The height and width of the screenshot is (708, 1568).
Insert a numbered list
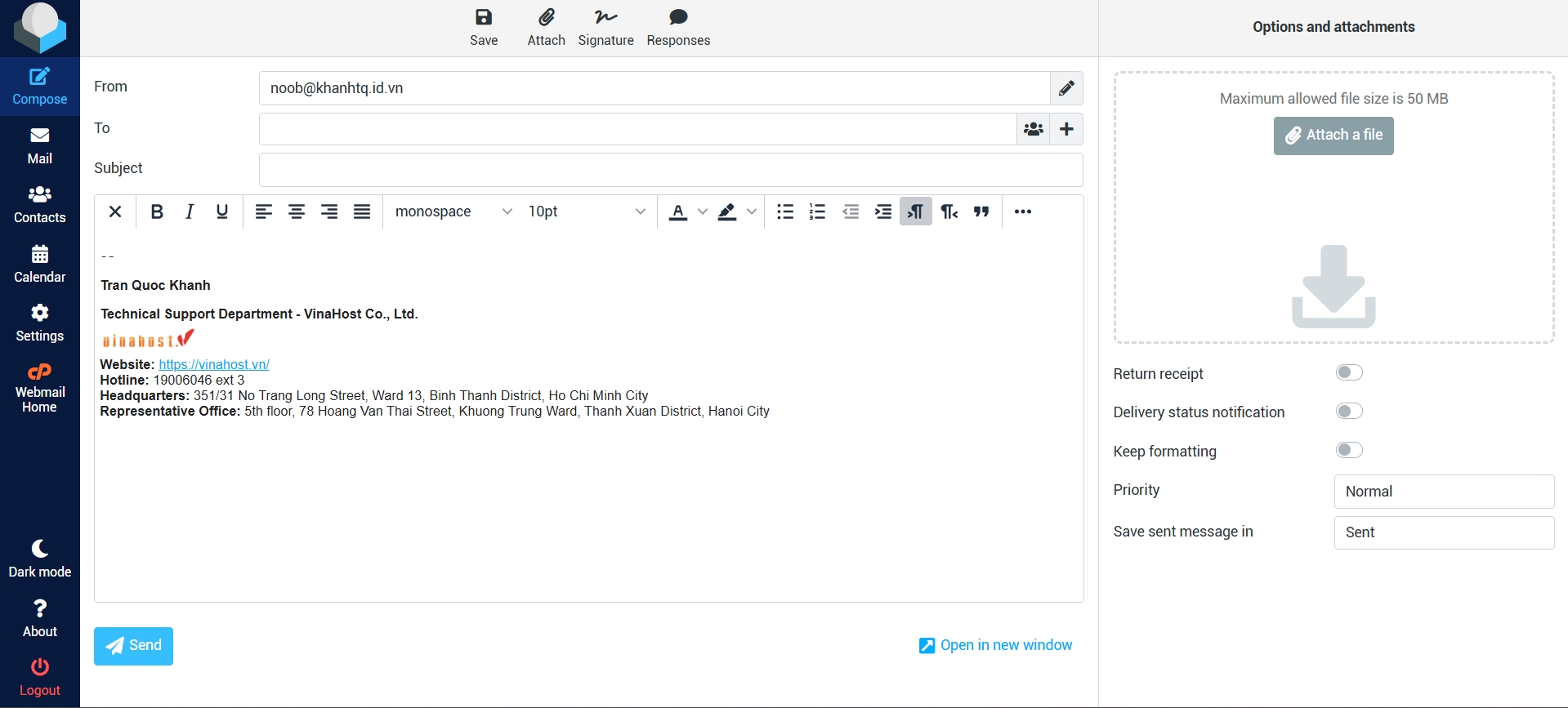click(x=817, y=212)
